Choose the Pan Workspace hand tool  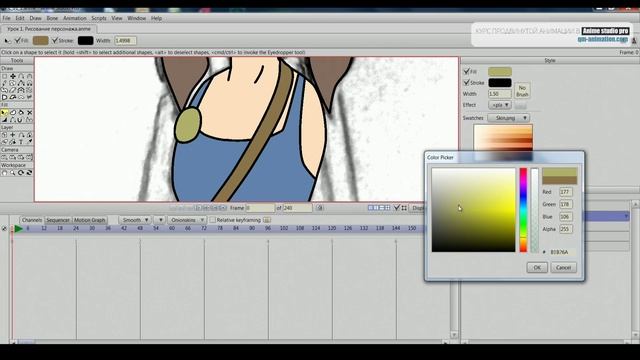4,173
